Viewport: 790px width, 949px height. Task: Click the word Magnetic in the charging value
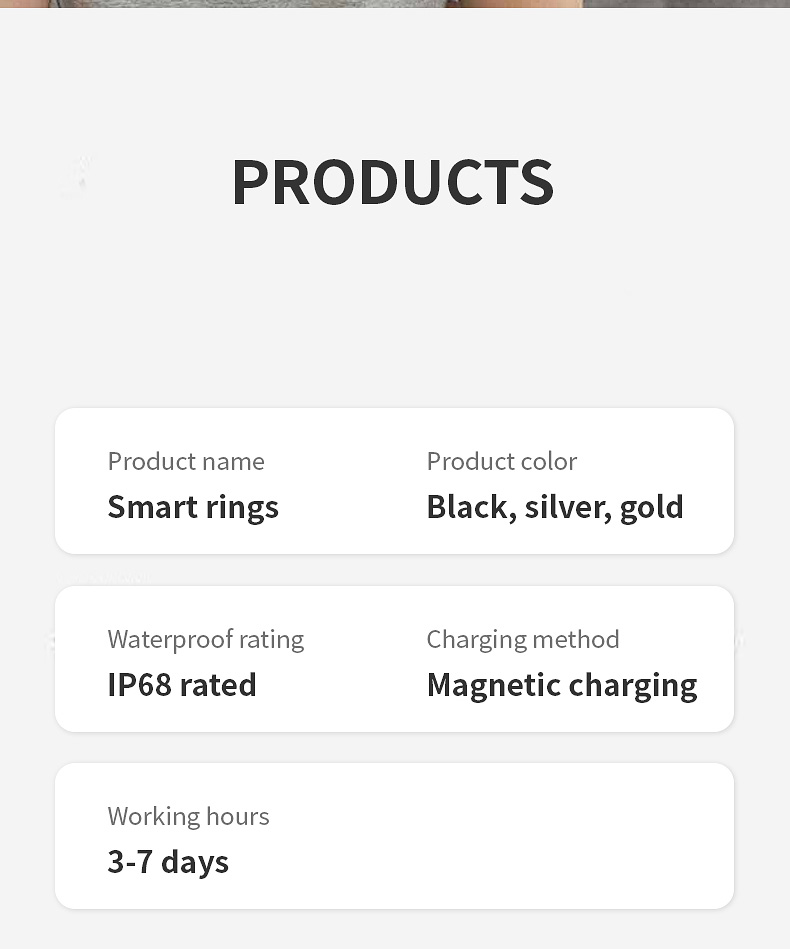493,686
